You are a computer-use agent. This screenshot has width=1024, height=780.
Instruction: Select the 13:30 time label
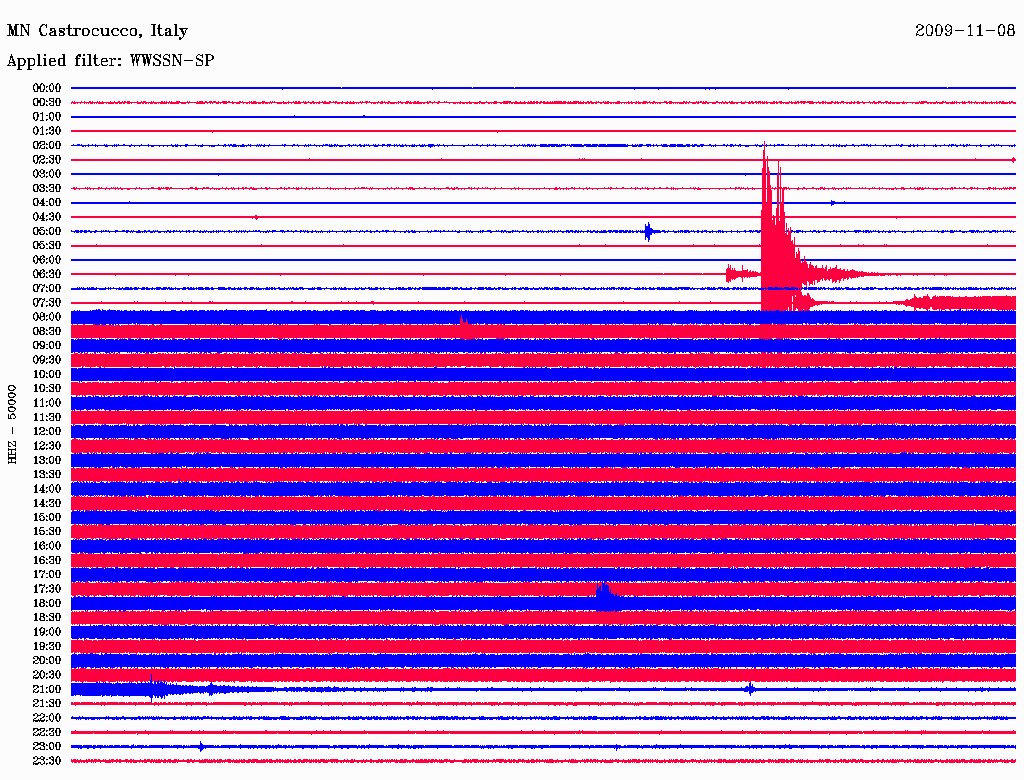click(x=47, y=474)
